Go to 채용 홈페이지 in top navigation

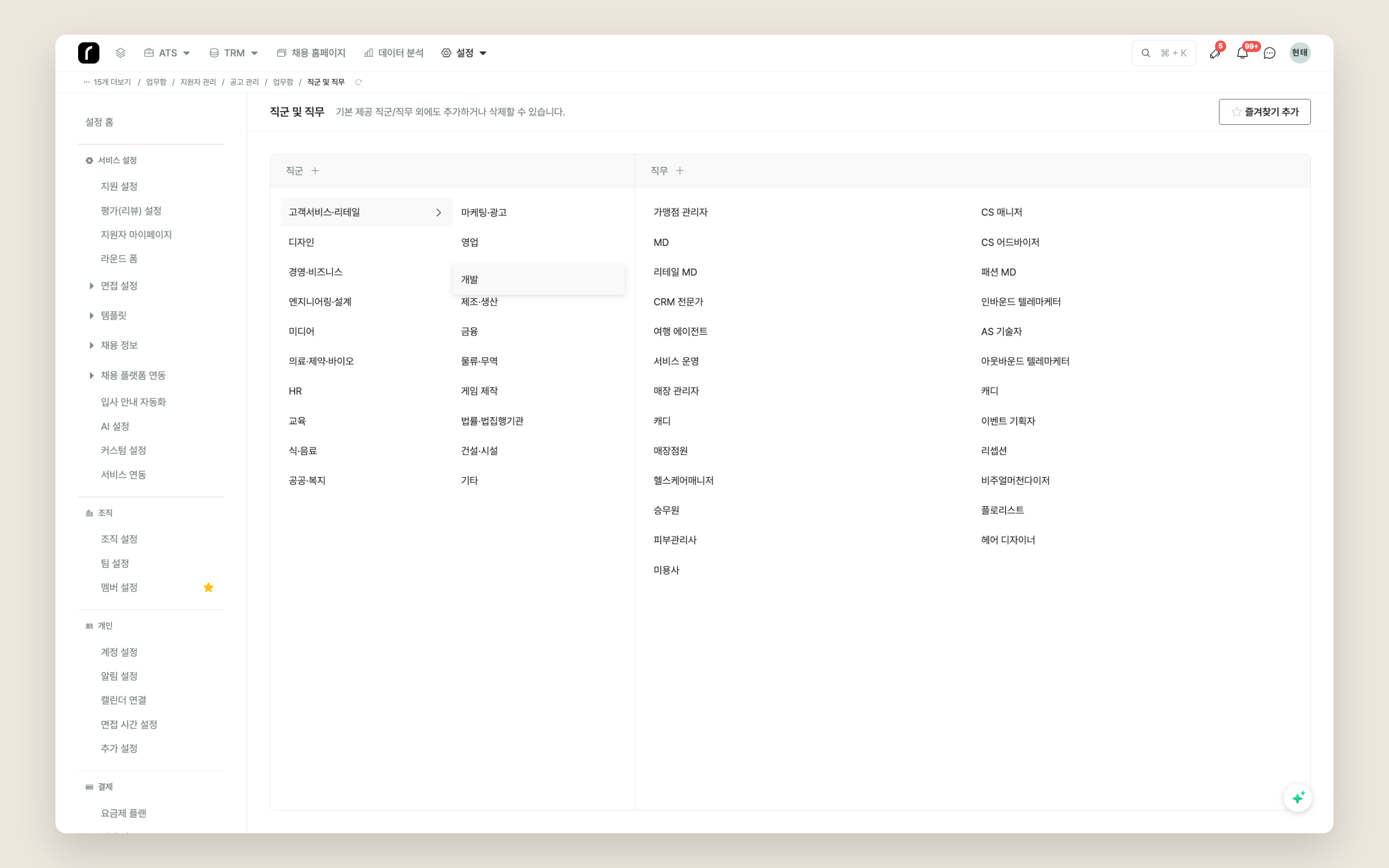311,53
